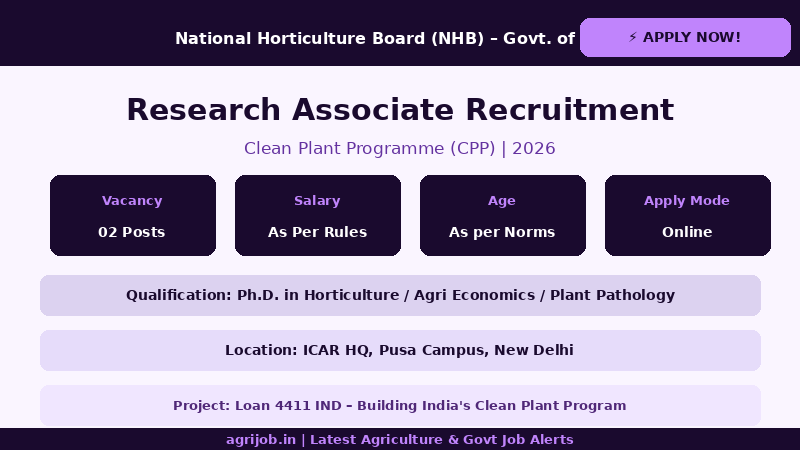Open the Salary As Per Rules card

[x=318, y=215]
